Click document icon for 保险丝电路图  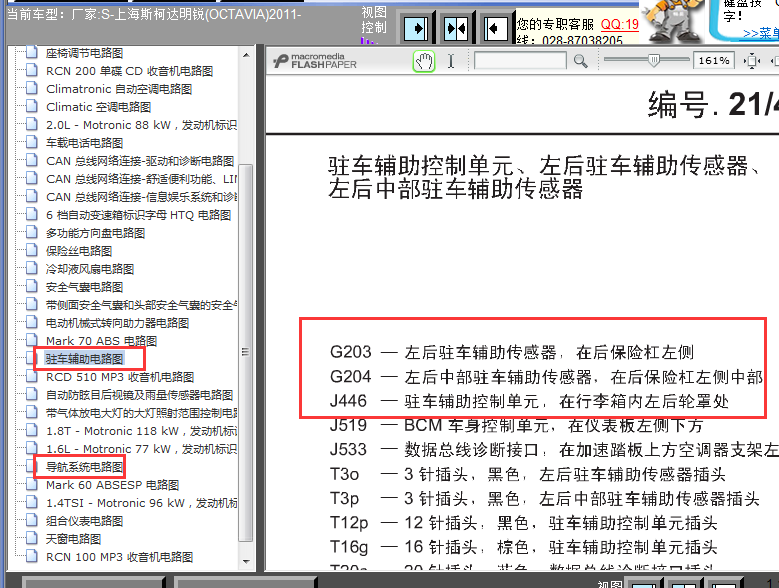pos(31,250)
